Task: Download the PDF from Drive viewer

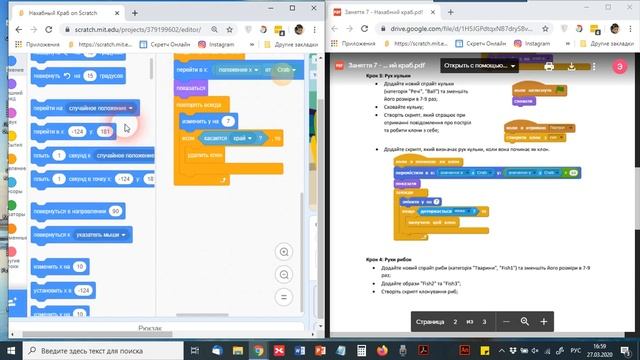Action: 571,66
